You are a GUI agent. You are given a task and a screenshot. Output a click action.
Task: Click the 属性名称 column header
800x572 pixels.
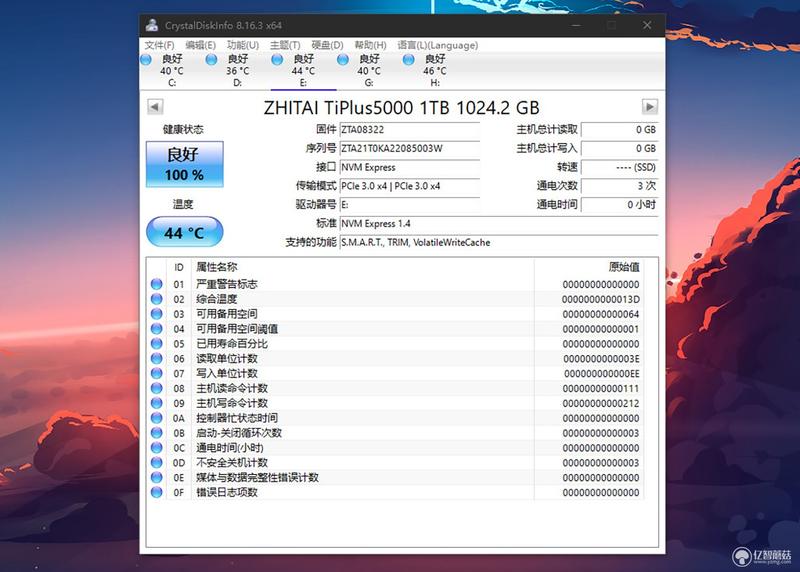click(362, 267)
